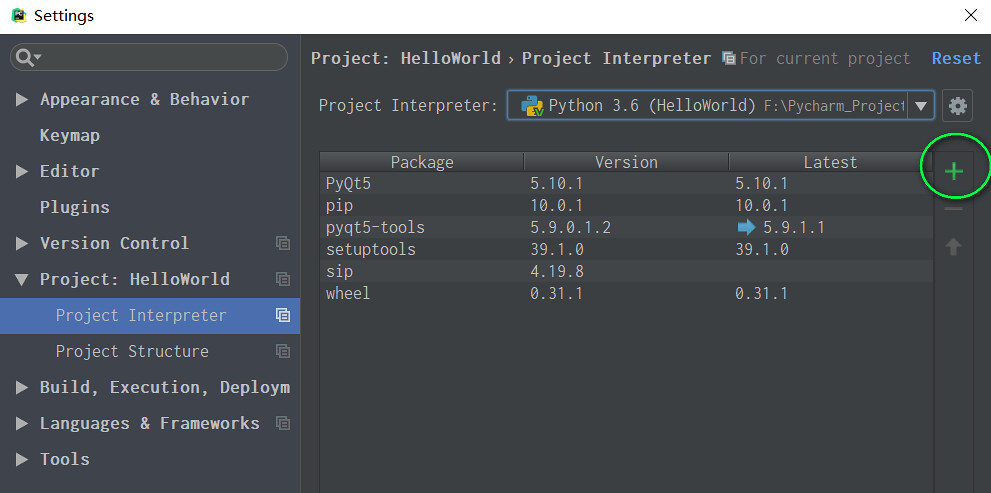Sort by Latest column header
The image size is (991, 493).
click(830, 162)
